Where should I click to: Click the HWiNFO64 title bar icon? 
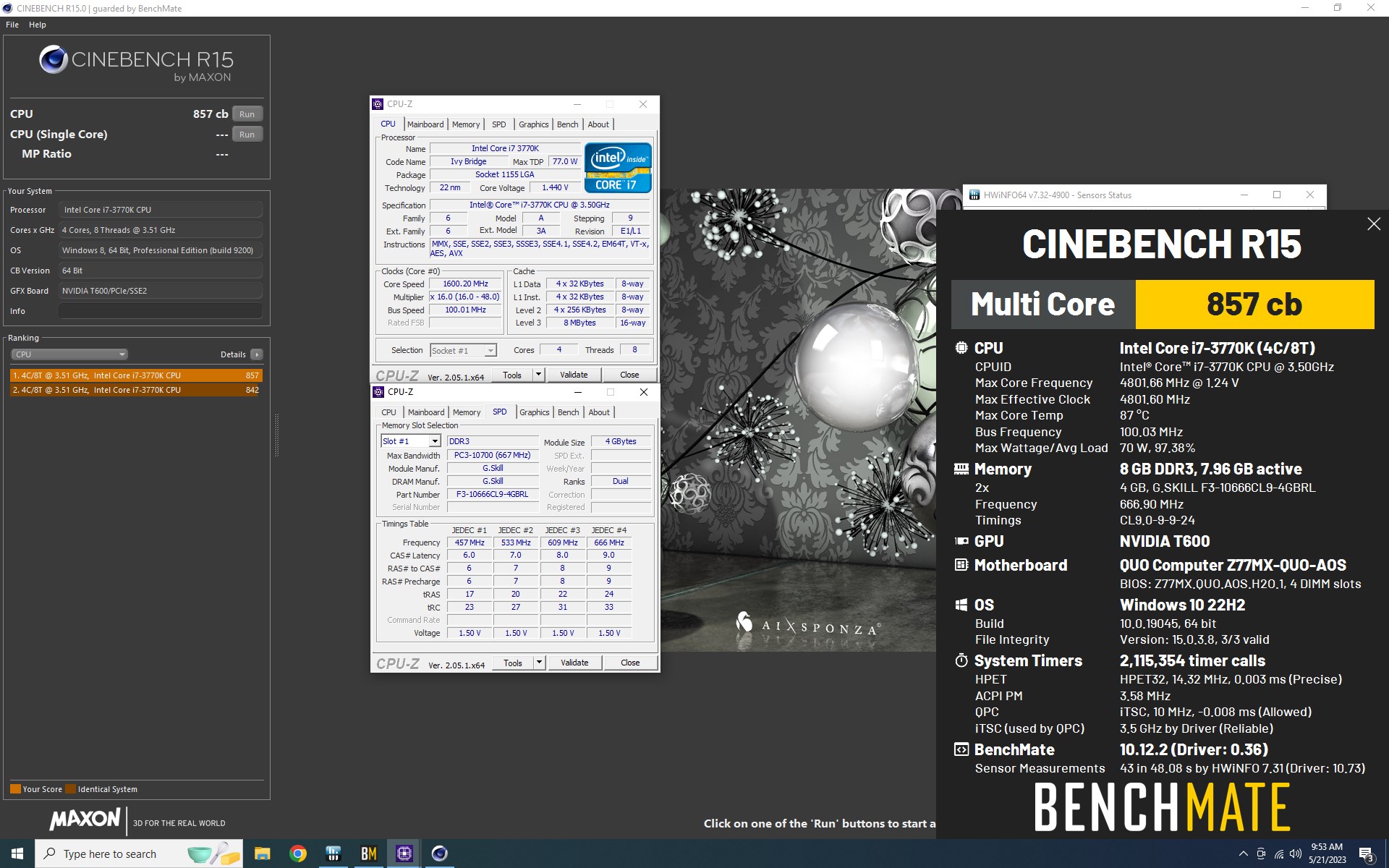974,195
